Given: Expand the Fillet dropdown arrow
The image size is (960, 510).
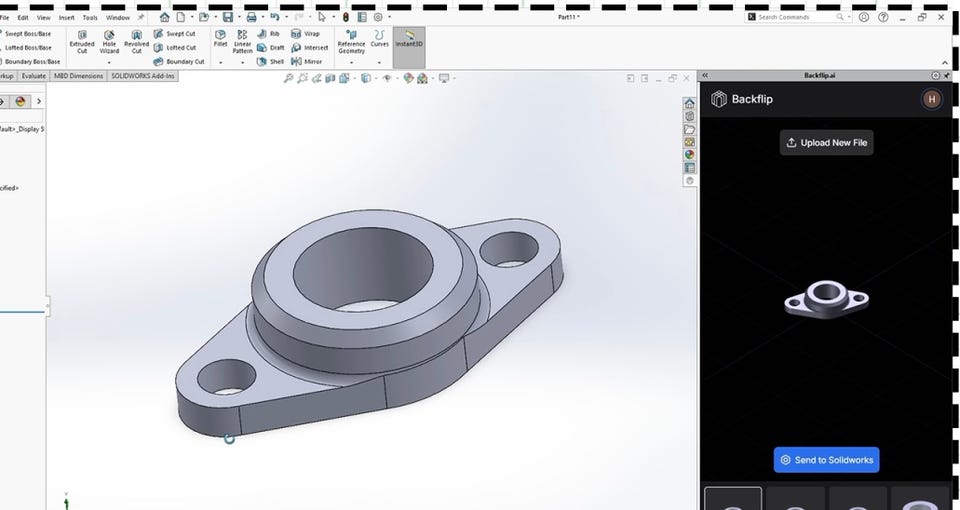Looking at the screenshot, I should coord(220,62).
